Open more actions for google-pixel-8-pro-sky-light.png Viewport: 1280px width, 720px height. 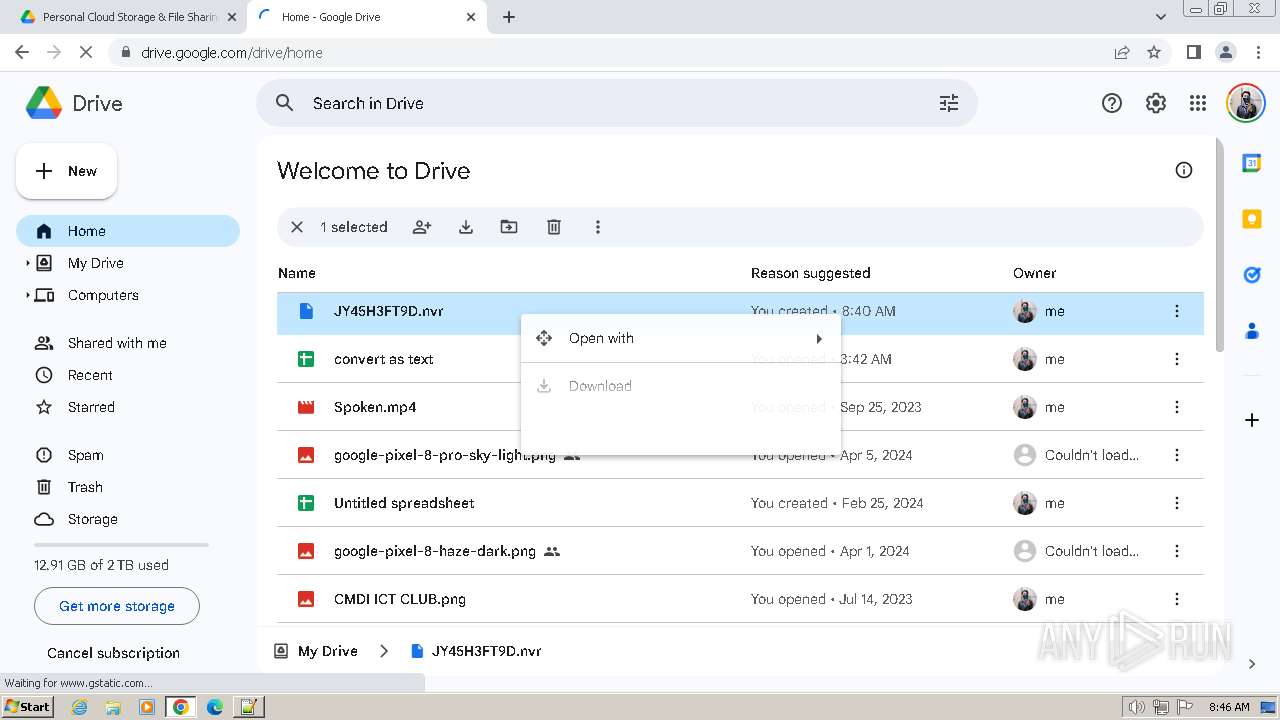[1177, 455]
